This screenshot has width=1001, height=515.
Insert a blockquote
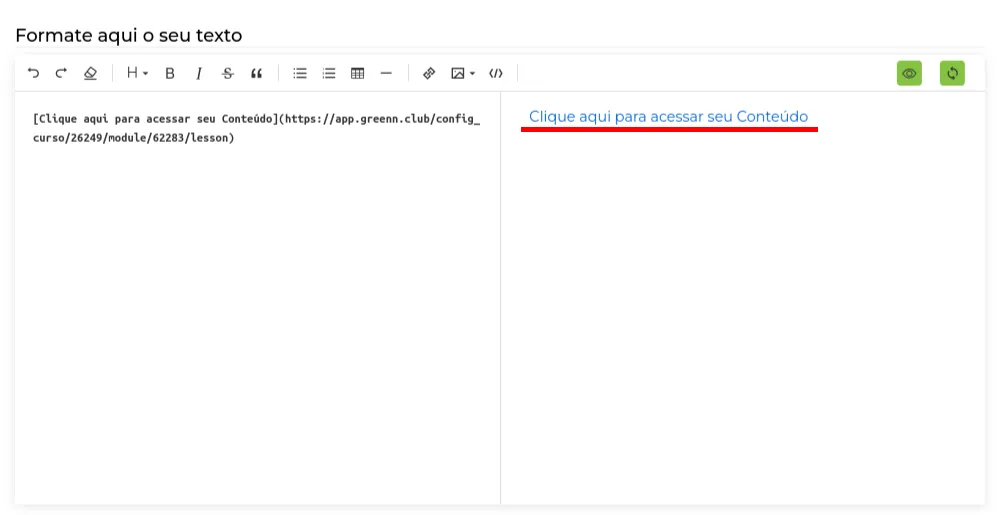tap(257, 73)
